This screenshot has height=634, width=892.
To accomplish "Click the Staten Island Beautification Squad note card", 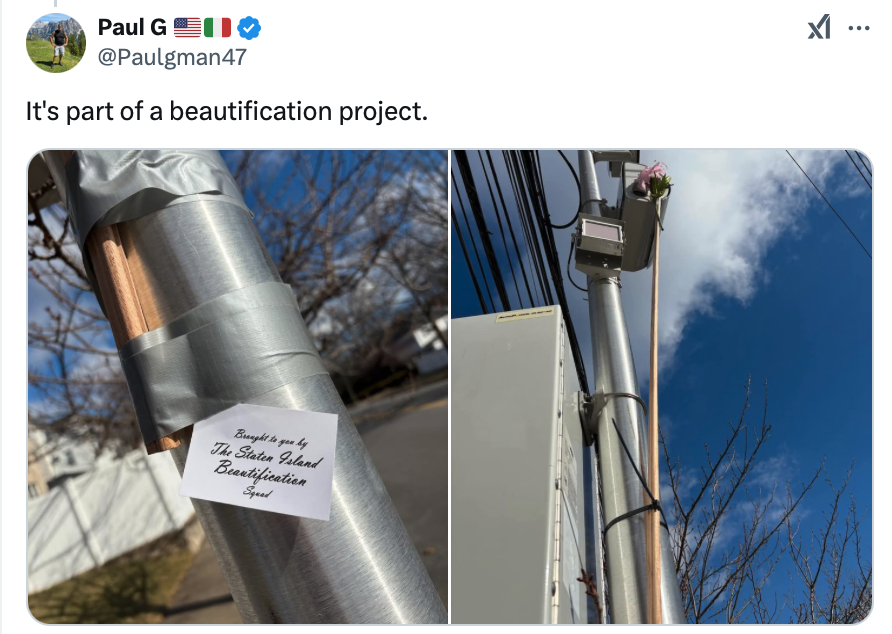I will tap(259, 462).
